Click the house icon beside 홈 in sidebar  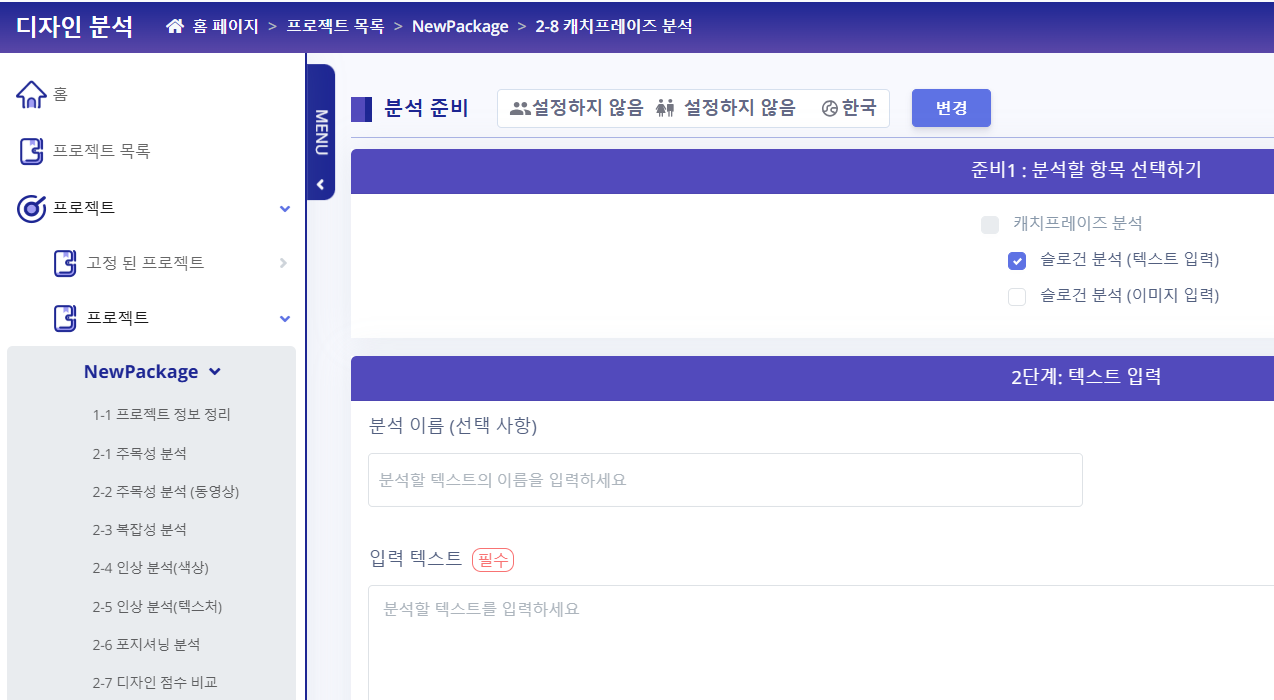click(x=32, y=95)
